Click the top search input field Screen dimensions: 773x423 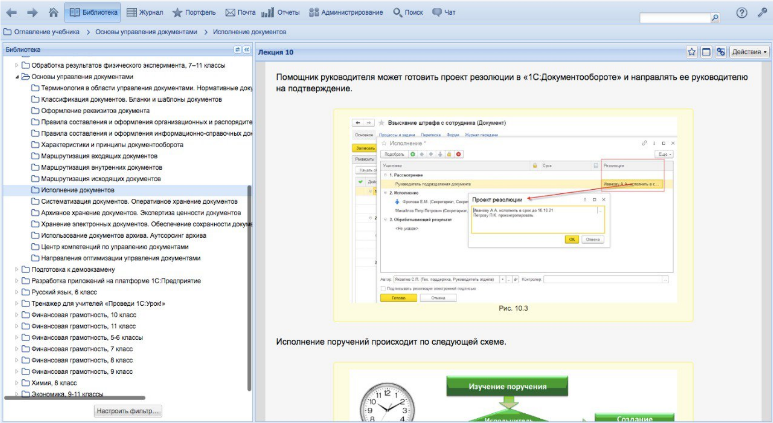pyautogui.click(x=674, y=18)
